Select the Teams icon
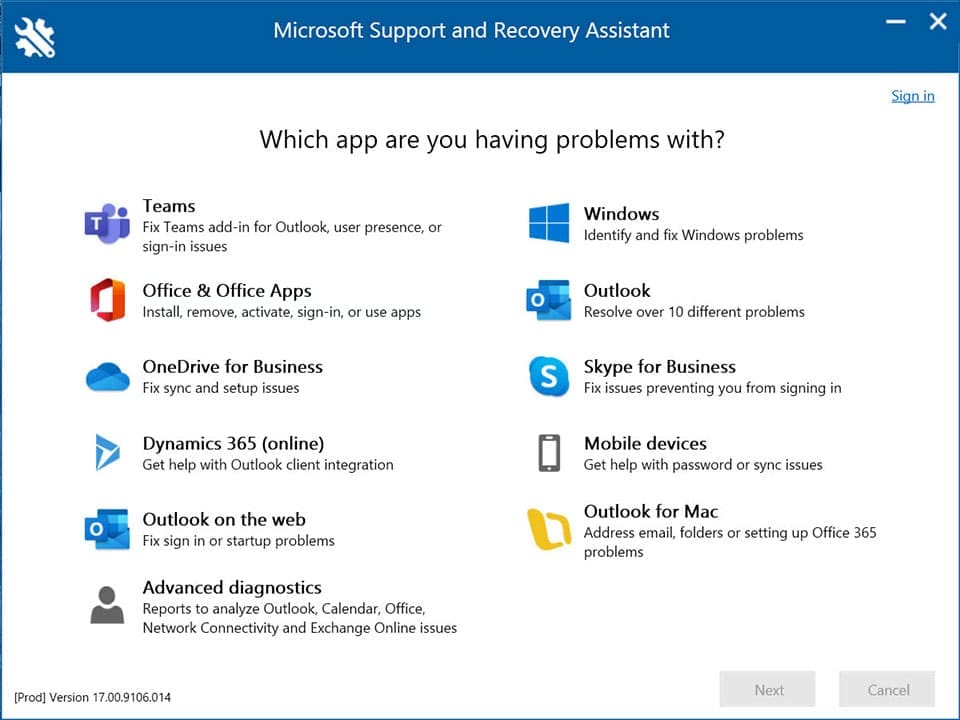The image size is (960, 720). [x=106, y=223]
